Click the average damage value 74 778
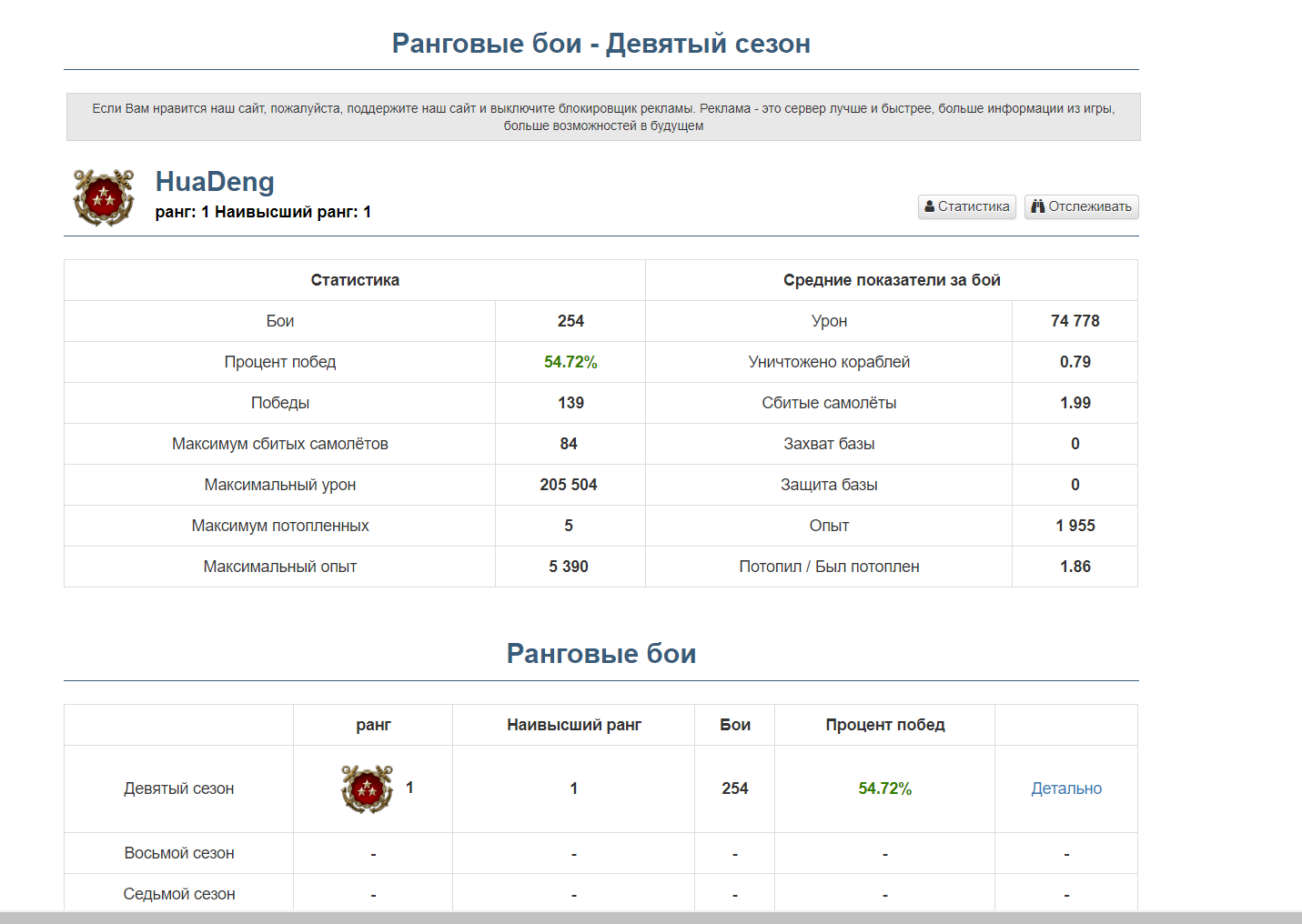 click(x=1075, y=321)
